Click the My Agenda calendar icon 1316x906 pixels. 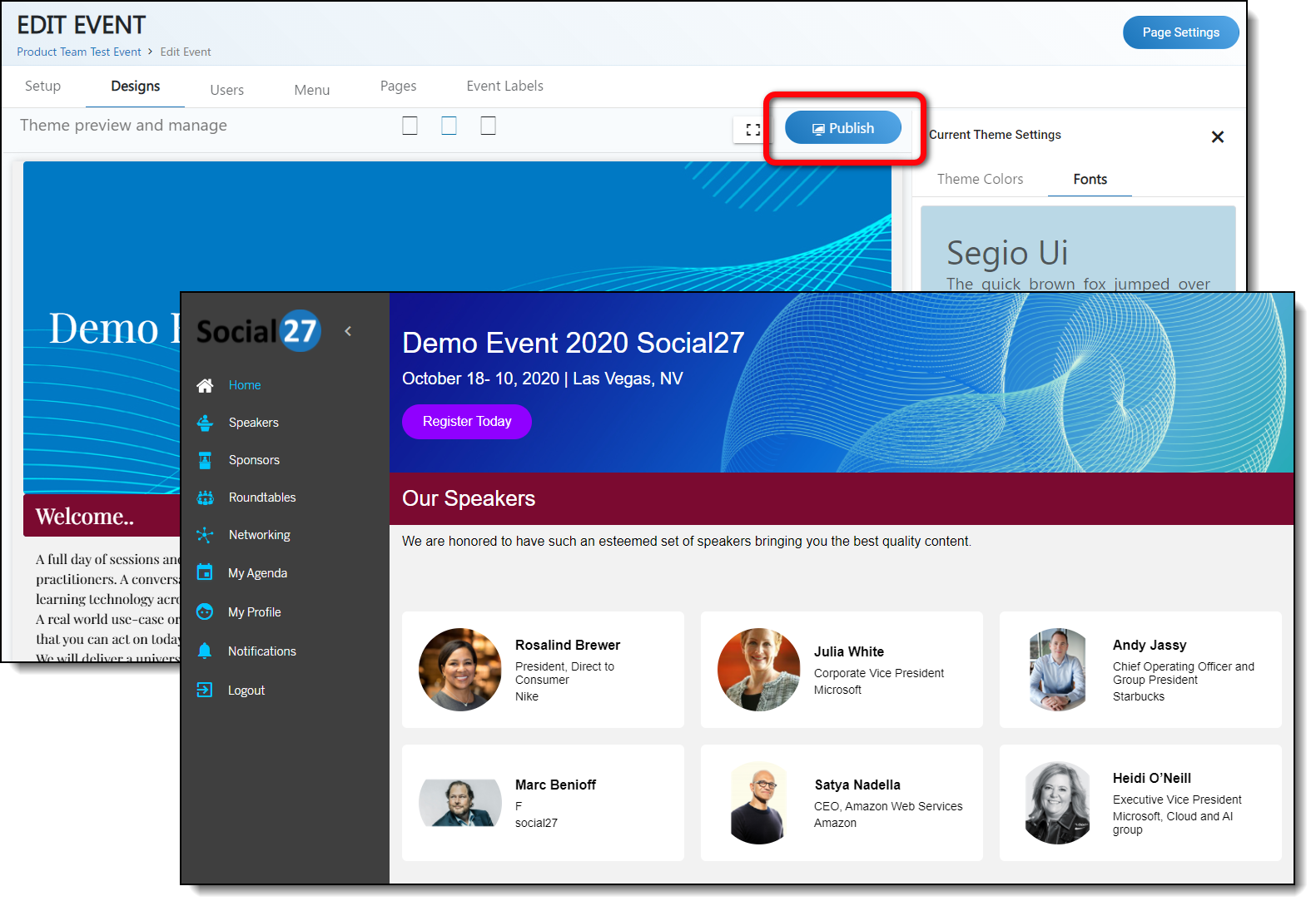[205, 572]
